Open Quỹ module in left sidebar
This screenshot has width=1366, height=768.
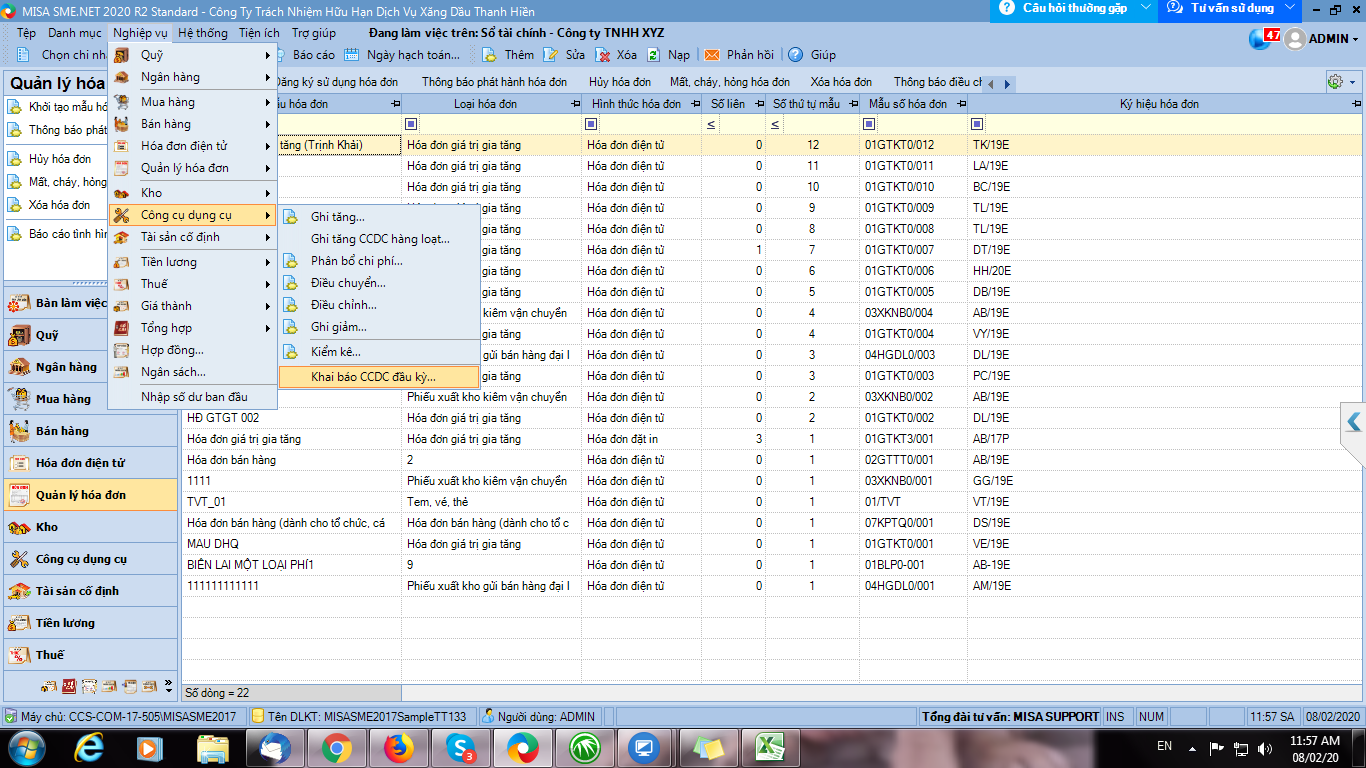tap(90, 335)
